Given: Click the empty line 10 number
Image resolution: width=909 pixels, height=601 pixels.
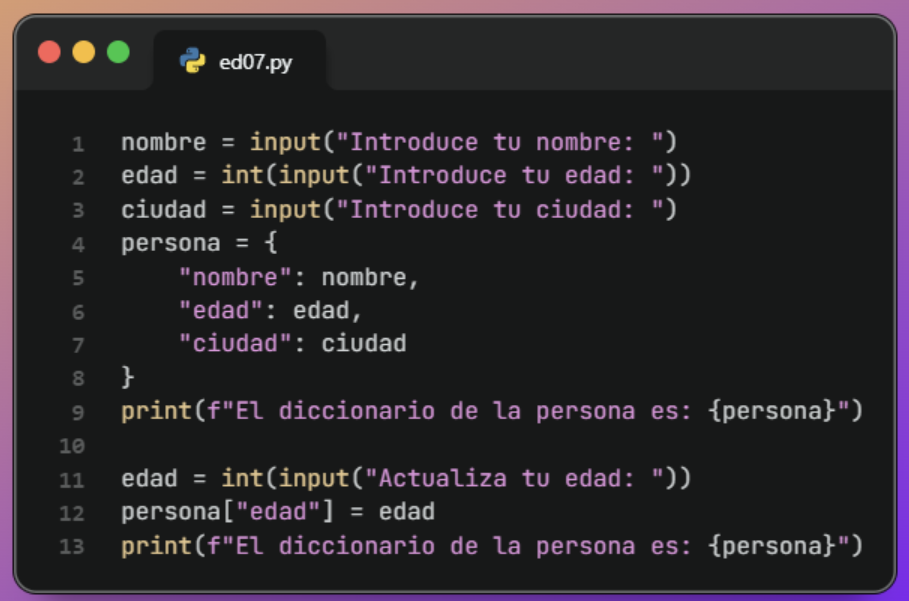Looking at the screenshot, I should pyautogui.click(x=74, y=446).
